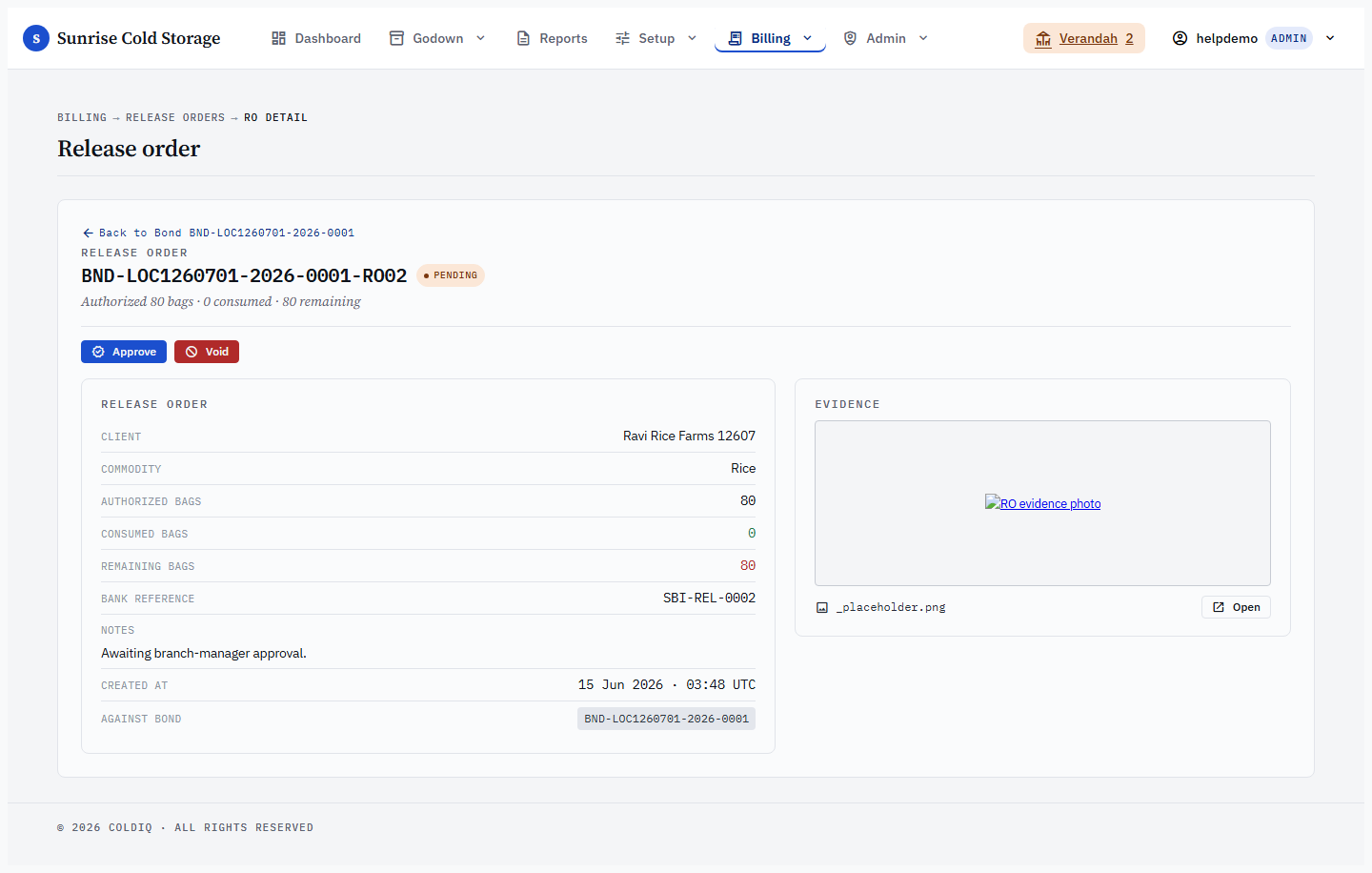Viewport: 1372px width, 873px height.
Task: Open the helpdemo account name
Action: click(1226, 38)
